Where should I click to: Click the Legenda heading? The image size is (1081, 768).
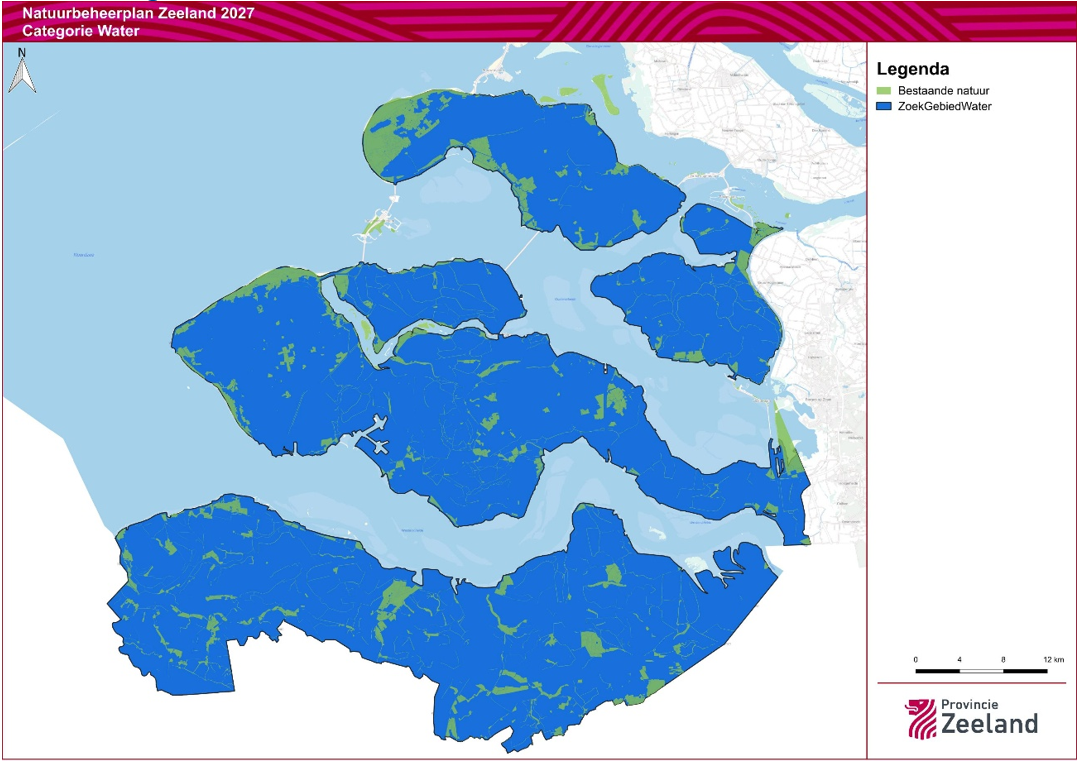[913, 69]
